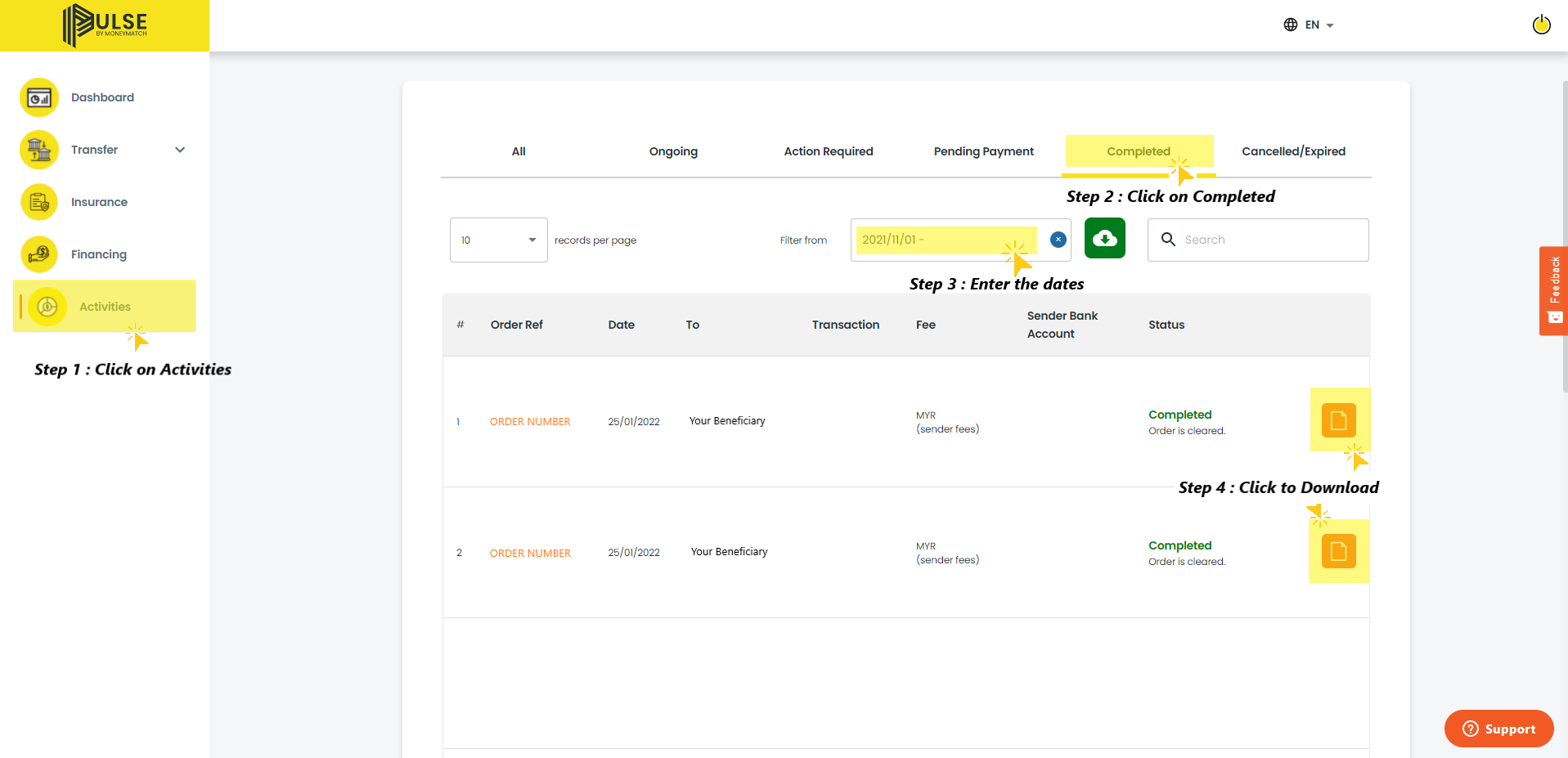Click the power logout icon
Viewport: 1568px width, 758px height.
click(x=1541, y=25)
